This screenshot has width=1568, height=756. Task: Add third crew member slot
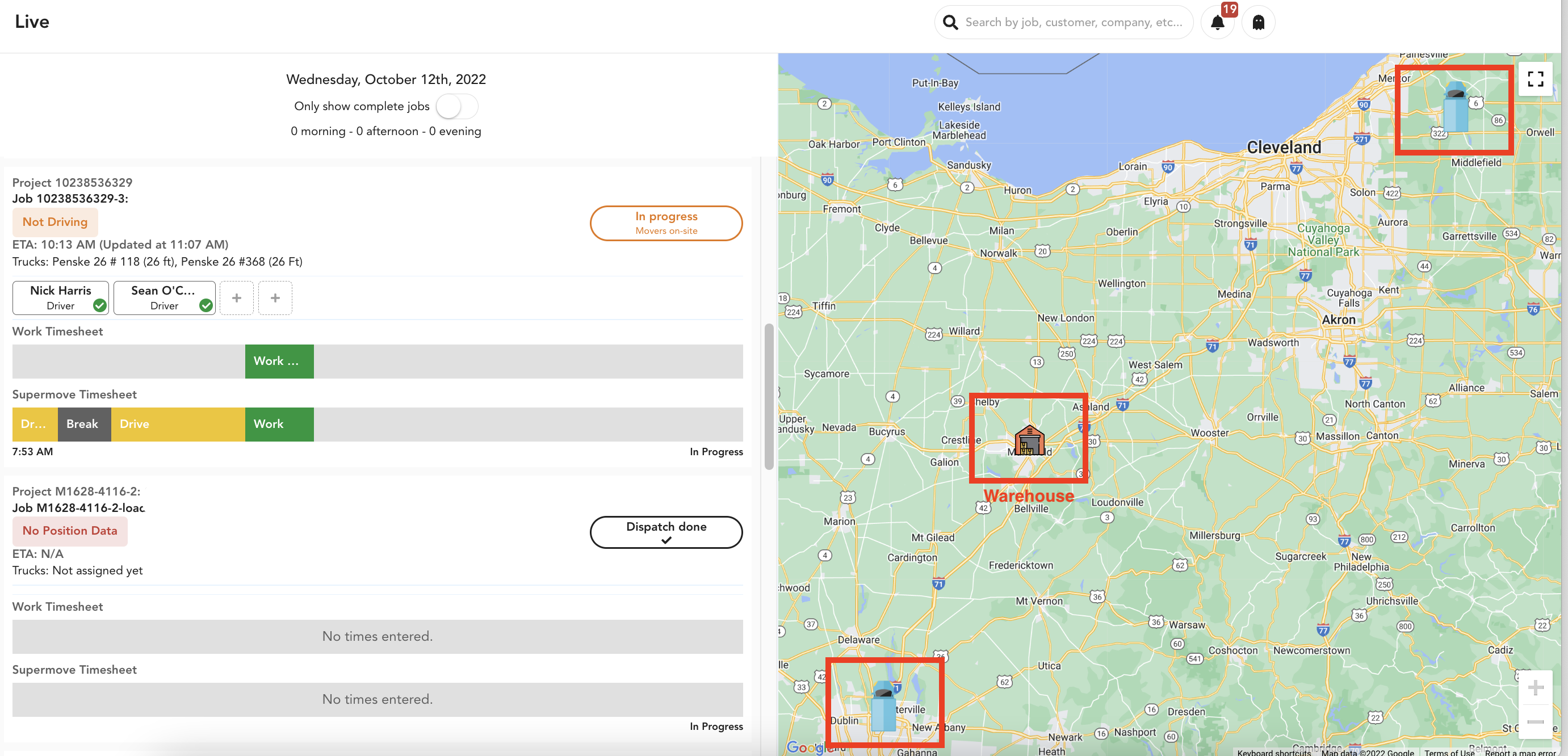tap(236, 299)
